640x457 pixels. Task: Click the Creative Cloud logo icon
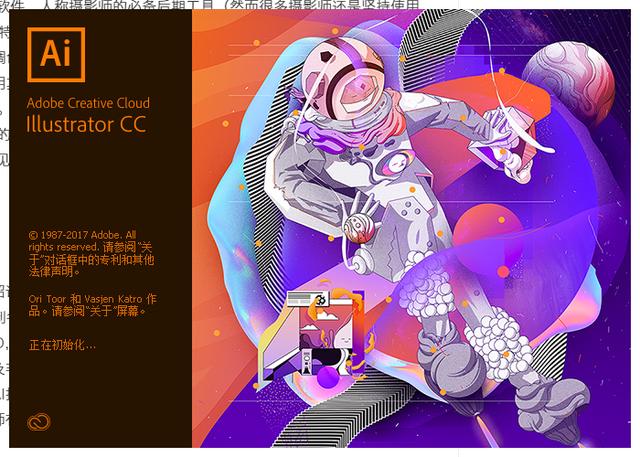pos(39,422)
